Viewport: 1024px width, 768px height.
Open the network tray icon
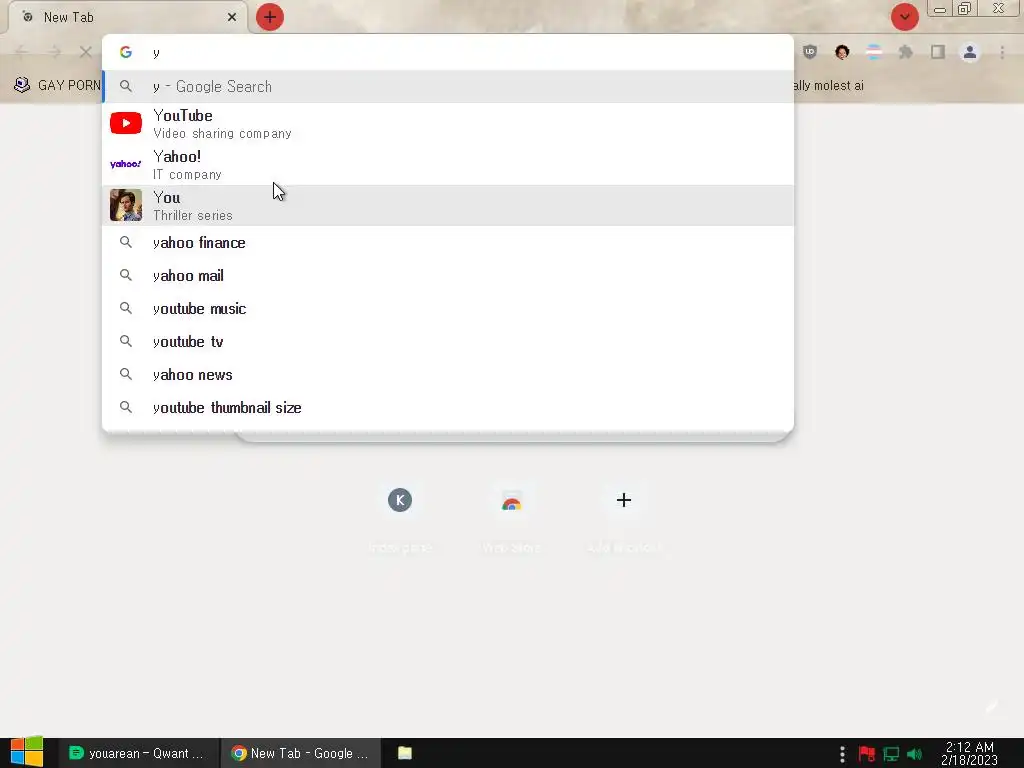(891, 754)
